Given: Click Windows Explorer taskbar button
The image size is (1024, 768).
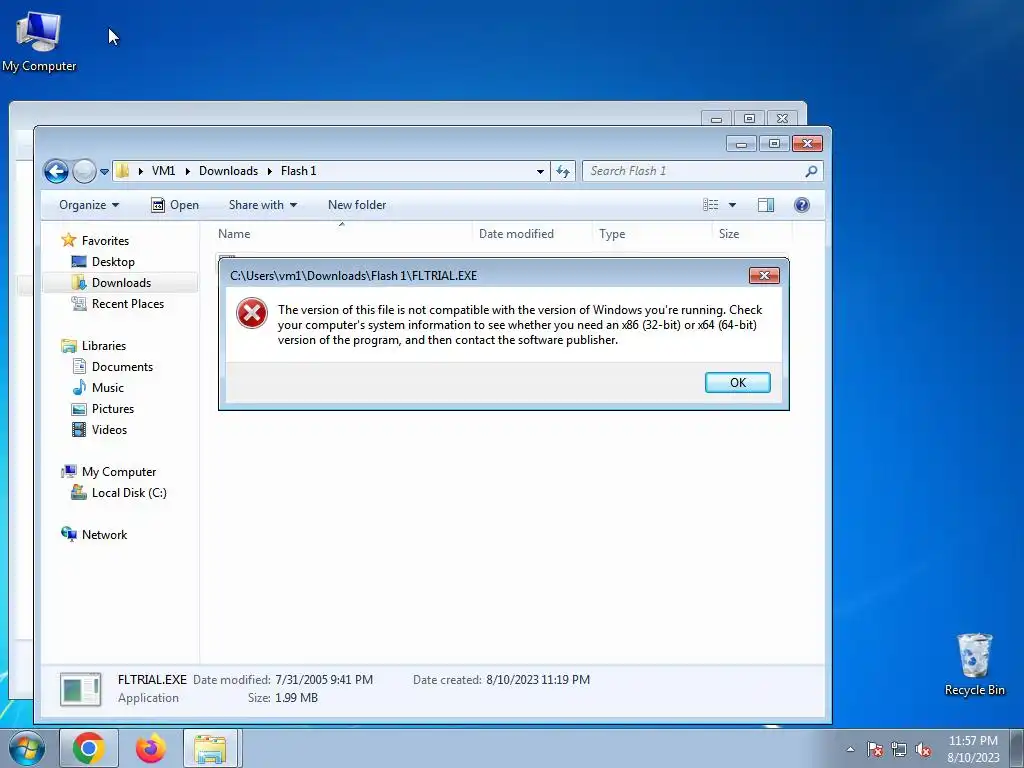Looking at the screenshot, I should [212, 748].
